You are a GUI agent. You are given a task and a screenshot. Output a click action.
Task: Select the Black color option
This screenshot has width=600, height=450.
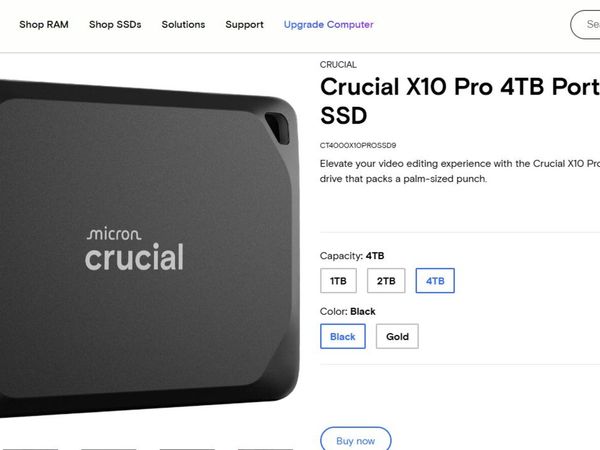point(343,336)
